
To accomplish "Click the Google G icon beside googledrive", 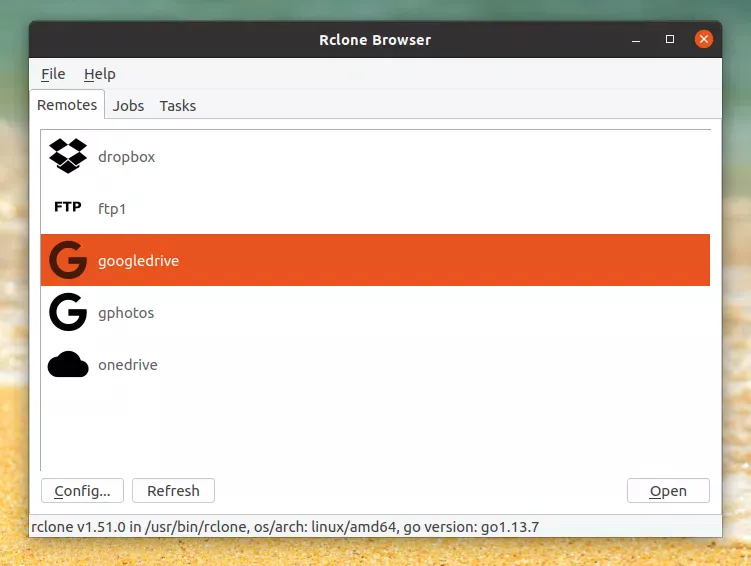I will click(x=68, y=260).
